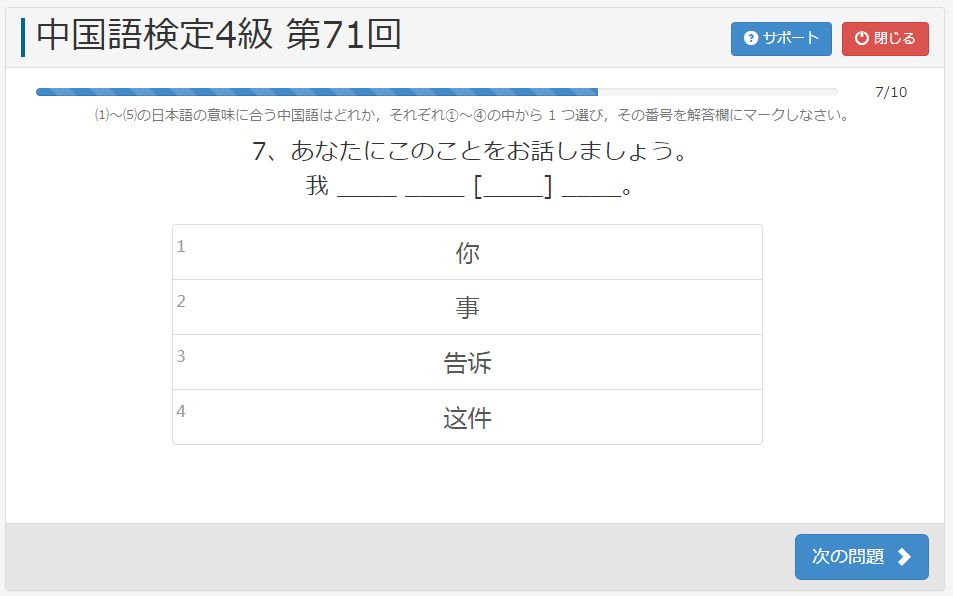Click the striped blue progress bar

coord(316,92)
